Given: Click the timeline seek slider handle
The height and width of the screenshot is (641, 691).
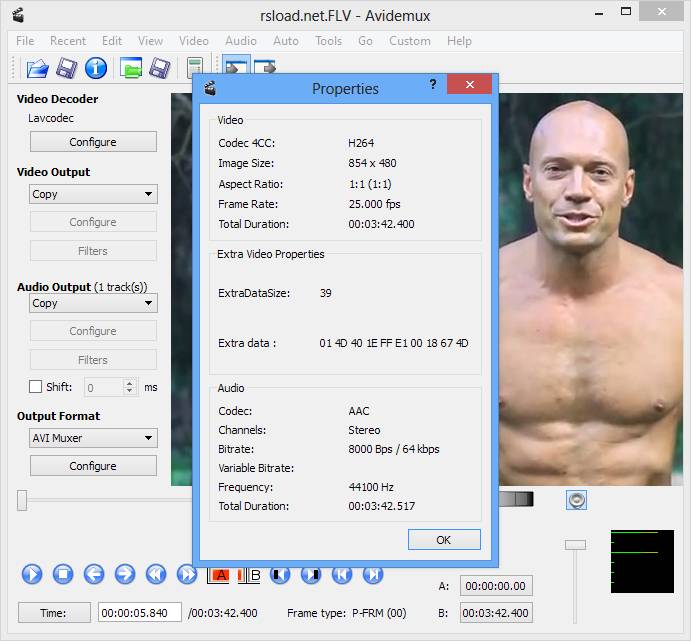Looking at the screenshot, I should 22,500.
